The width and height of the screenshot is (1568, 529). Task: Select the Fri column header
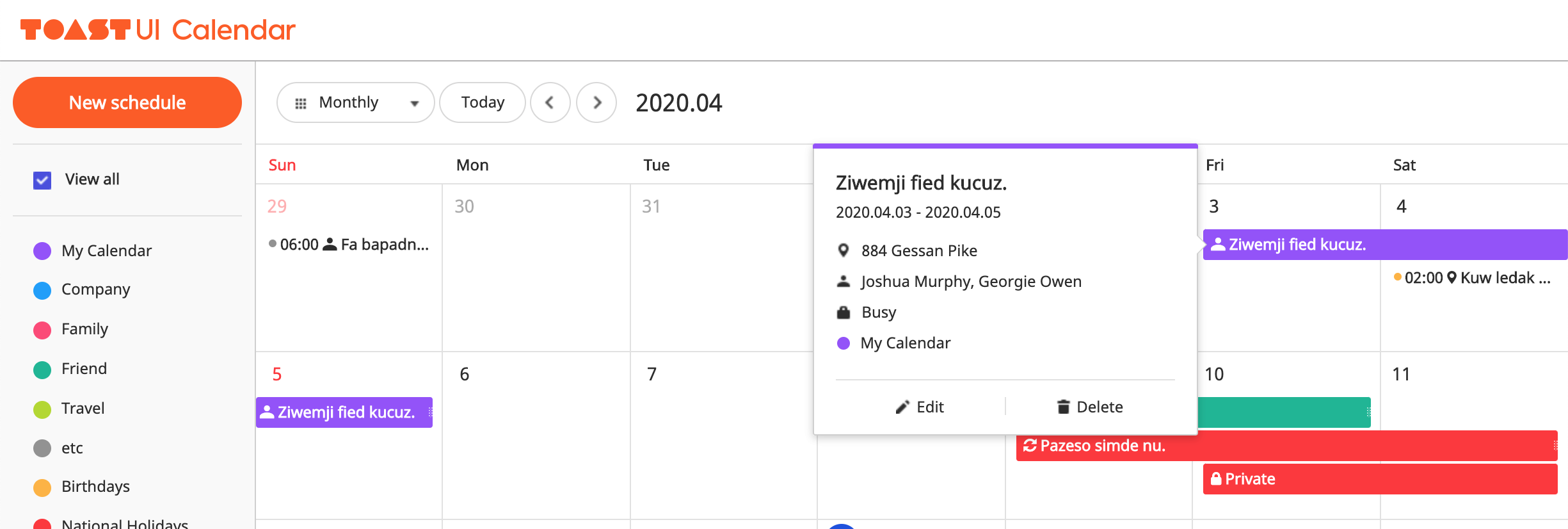(x=1214, y=165)
